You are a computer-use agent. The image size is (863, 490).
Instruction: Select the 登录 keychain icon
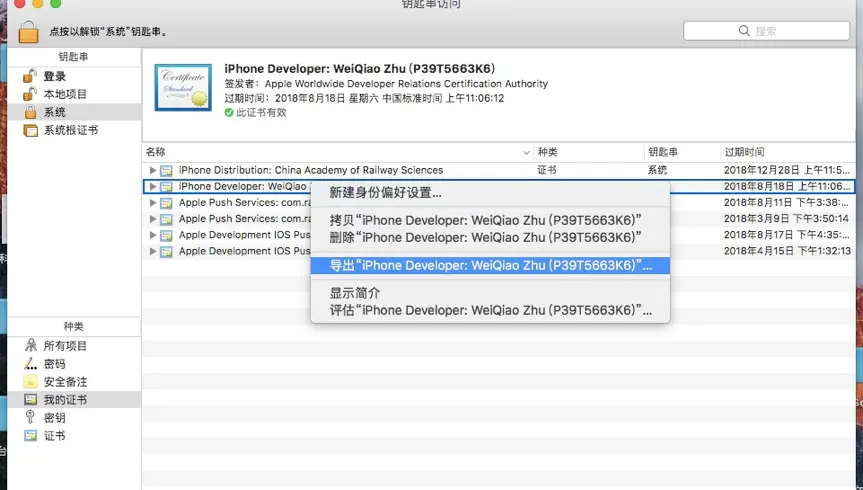30,76
